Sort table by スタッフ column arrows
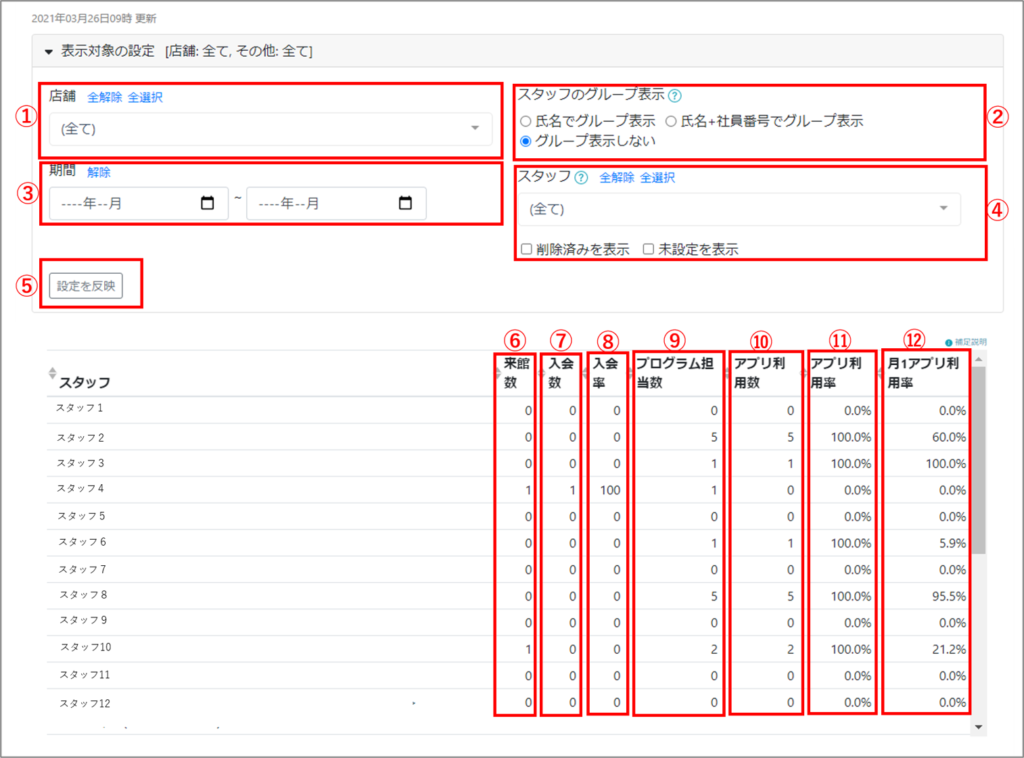Image resolution: width=1024 pixels, height=758 pixels. pyautogui.click(x=52, y=373)
